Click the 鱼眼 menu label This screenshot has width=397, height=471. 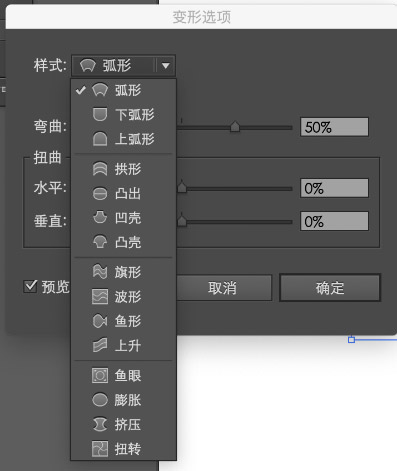[x=128, y=376]
